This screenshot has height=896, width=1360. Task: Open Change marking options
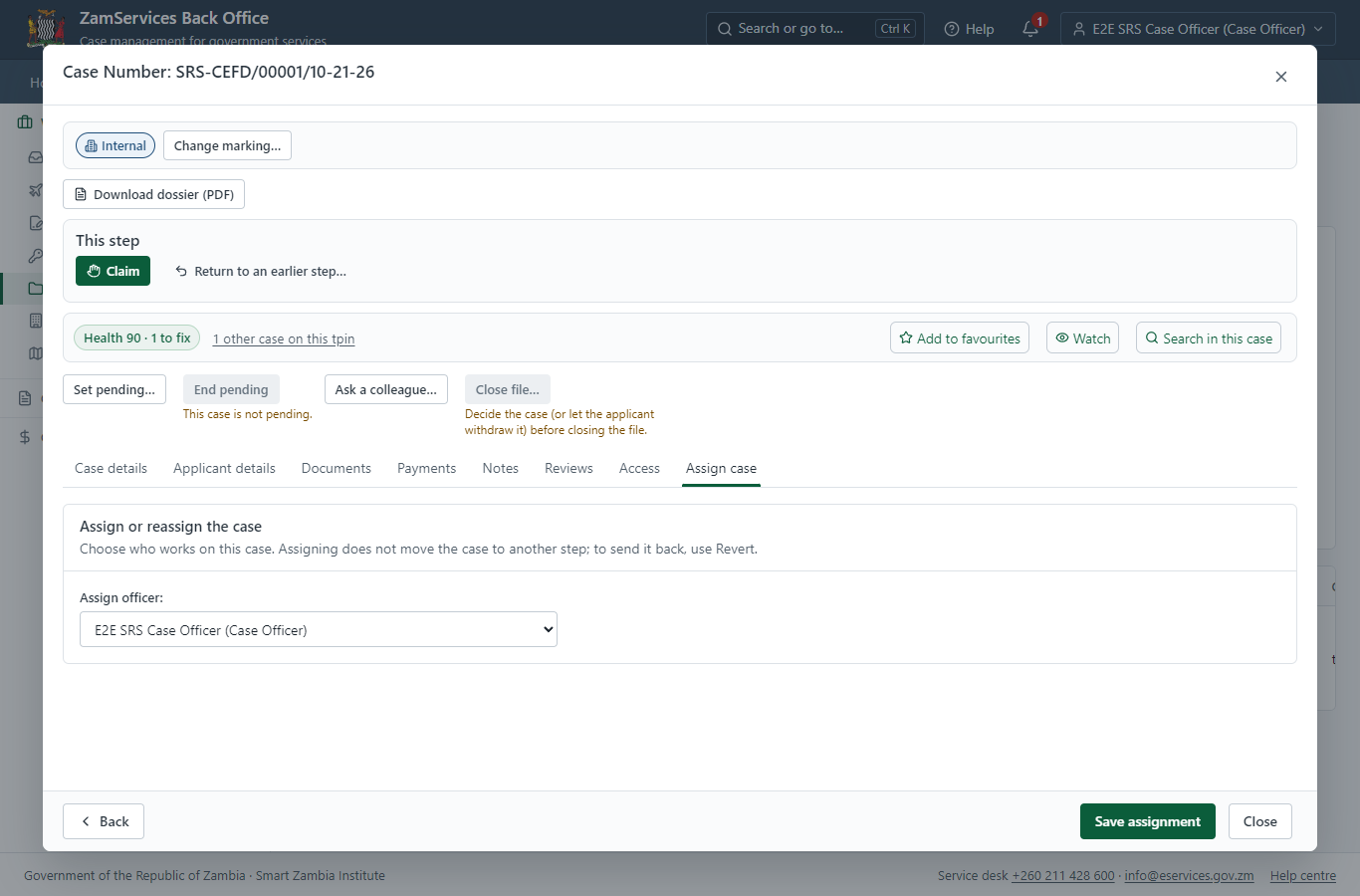[x=227, y=145]
